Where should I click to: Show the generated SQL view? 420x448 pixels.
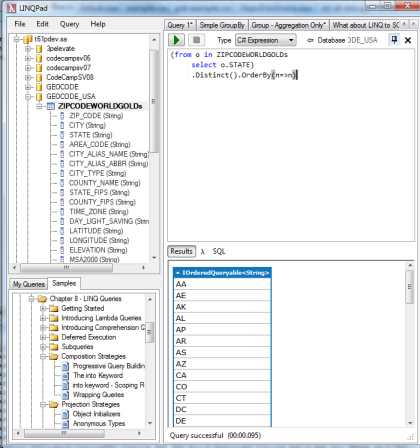pos(219,251)
